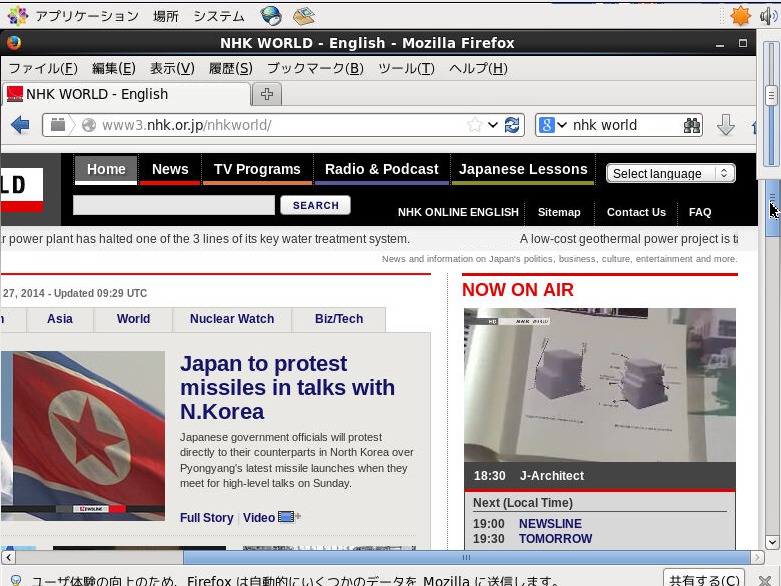Screen dimensions: 781x586
Task: Go to the News navigation tab
Action: (170, 170)
